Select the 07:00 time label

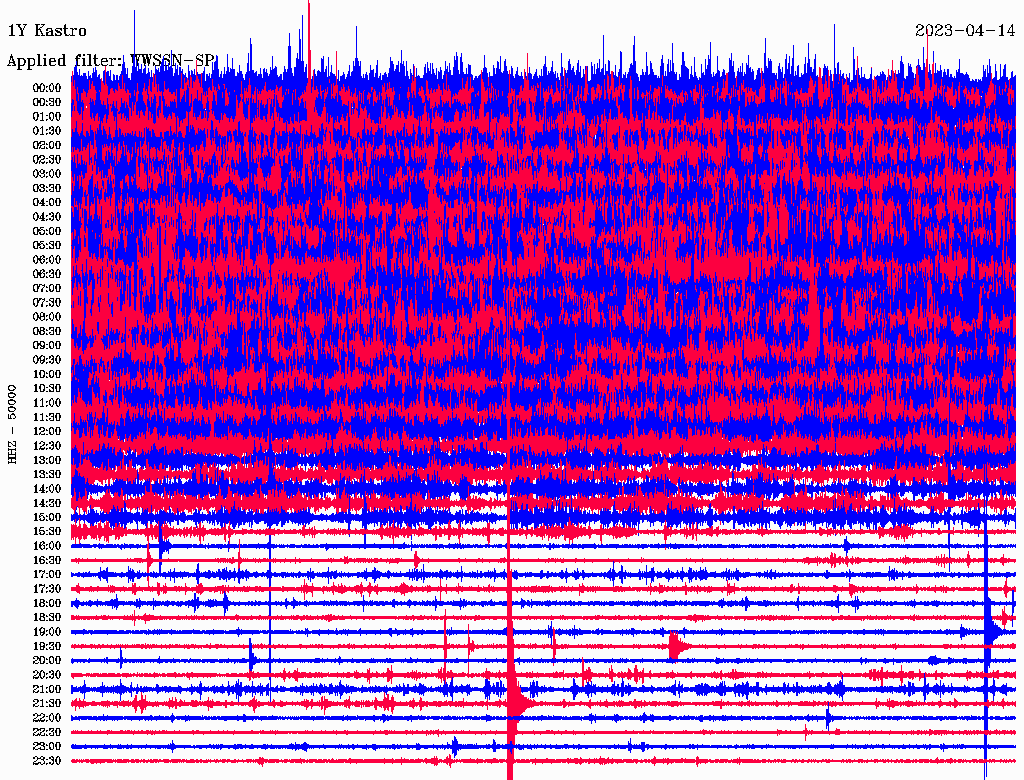pyautogui.click(x=47, y=288)
